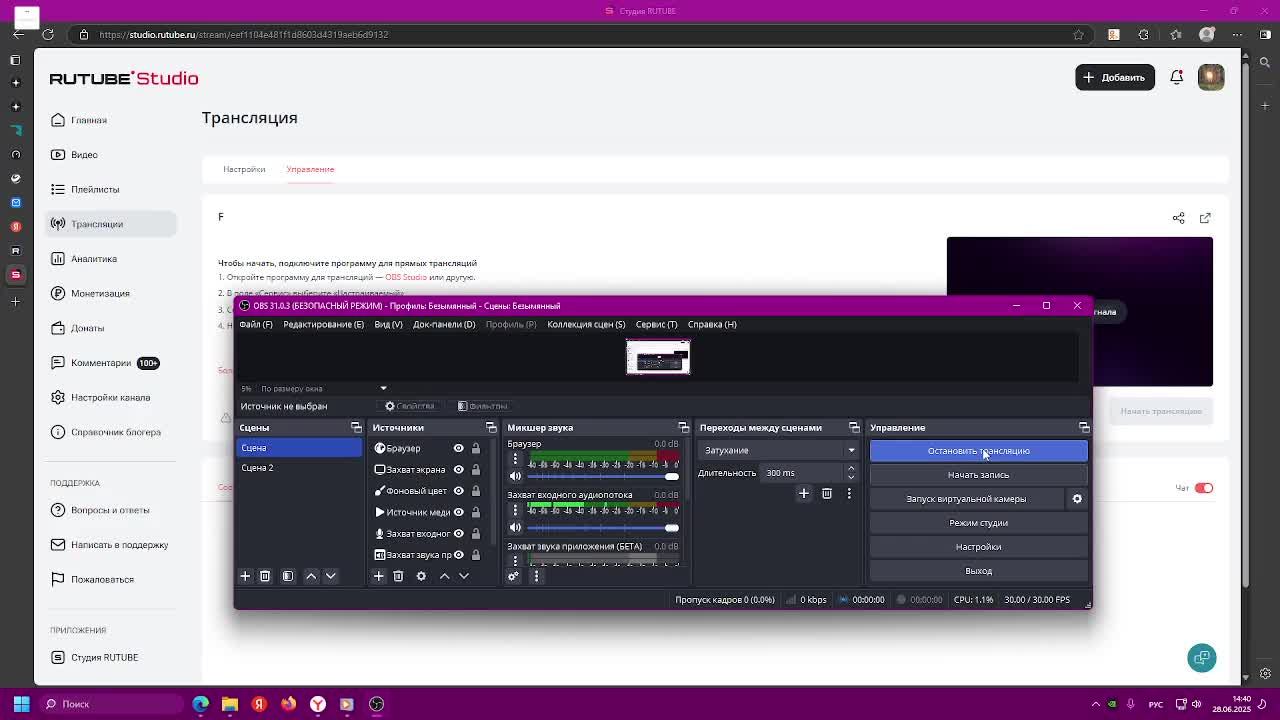Click the Выход button in OBS
The width and height of the screenshot is (1280, 720).
click(x=978, y=571)
